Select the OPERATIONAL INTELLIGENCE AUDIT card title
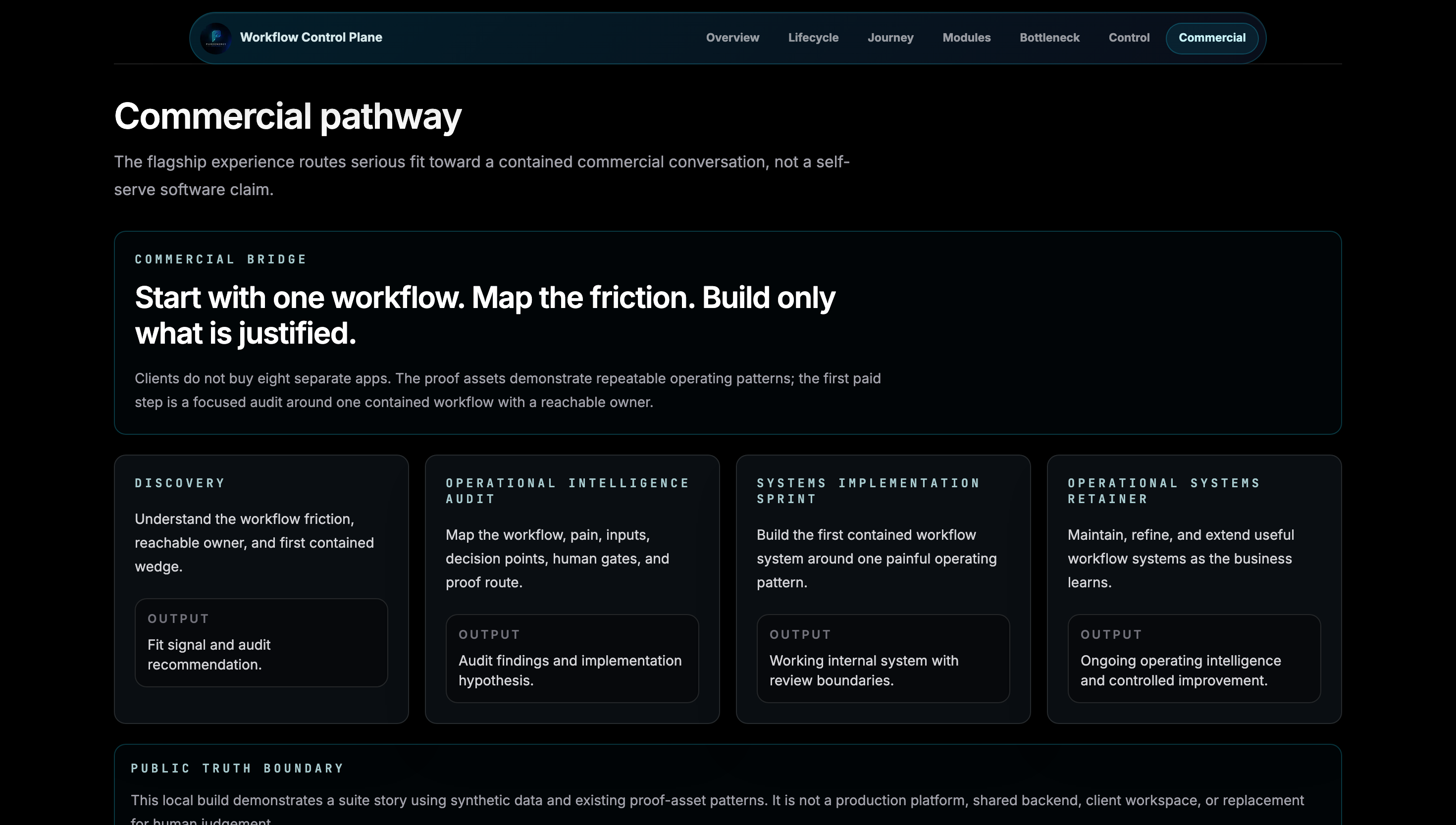The image size is (1456, 825). [567, 491]
